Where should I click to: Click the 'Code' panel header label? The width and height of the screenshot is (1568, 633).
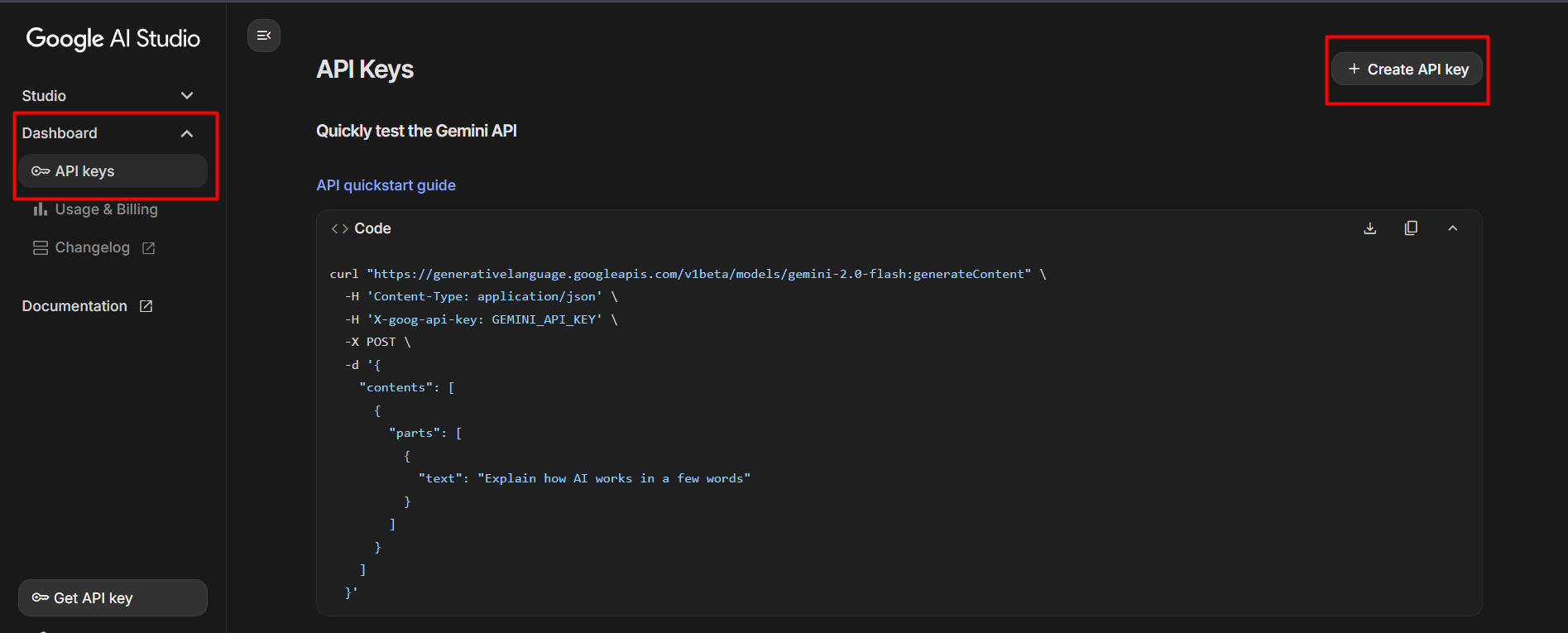[372, 228]
